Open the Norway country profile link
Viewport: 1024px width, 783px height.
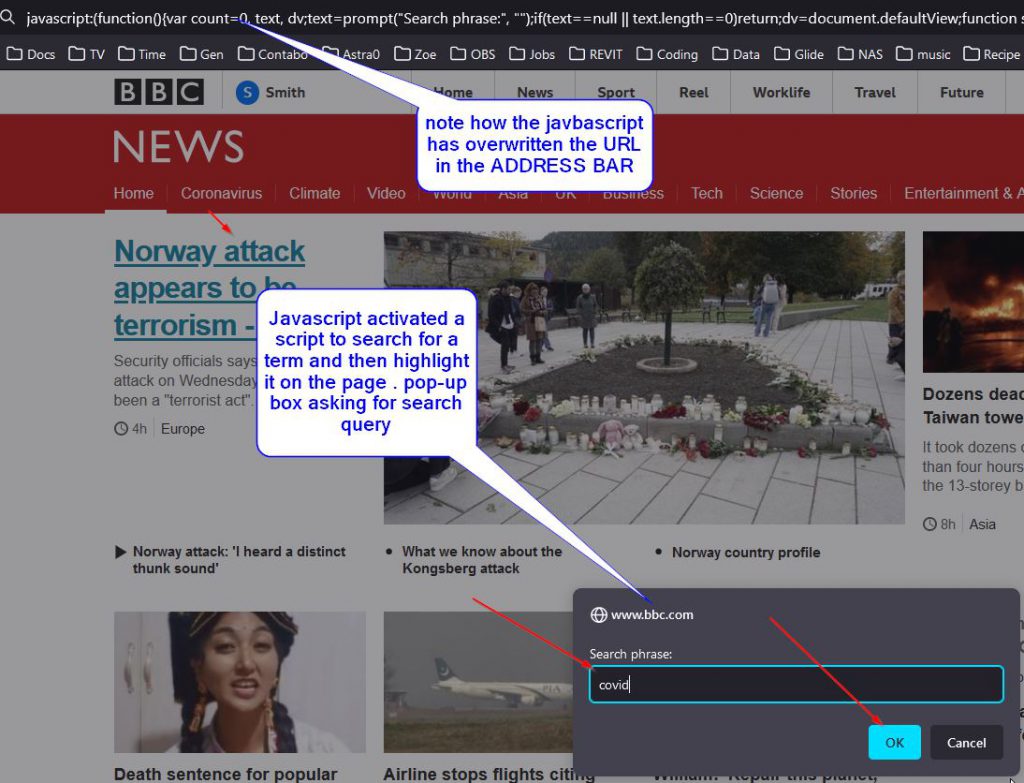tap(745, 552)
